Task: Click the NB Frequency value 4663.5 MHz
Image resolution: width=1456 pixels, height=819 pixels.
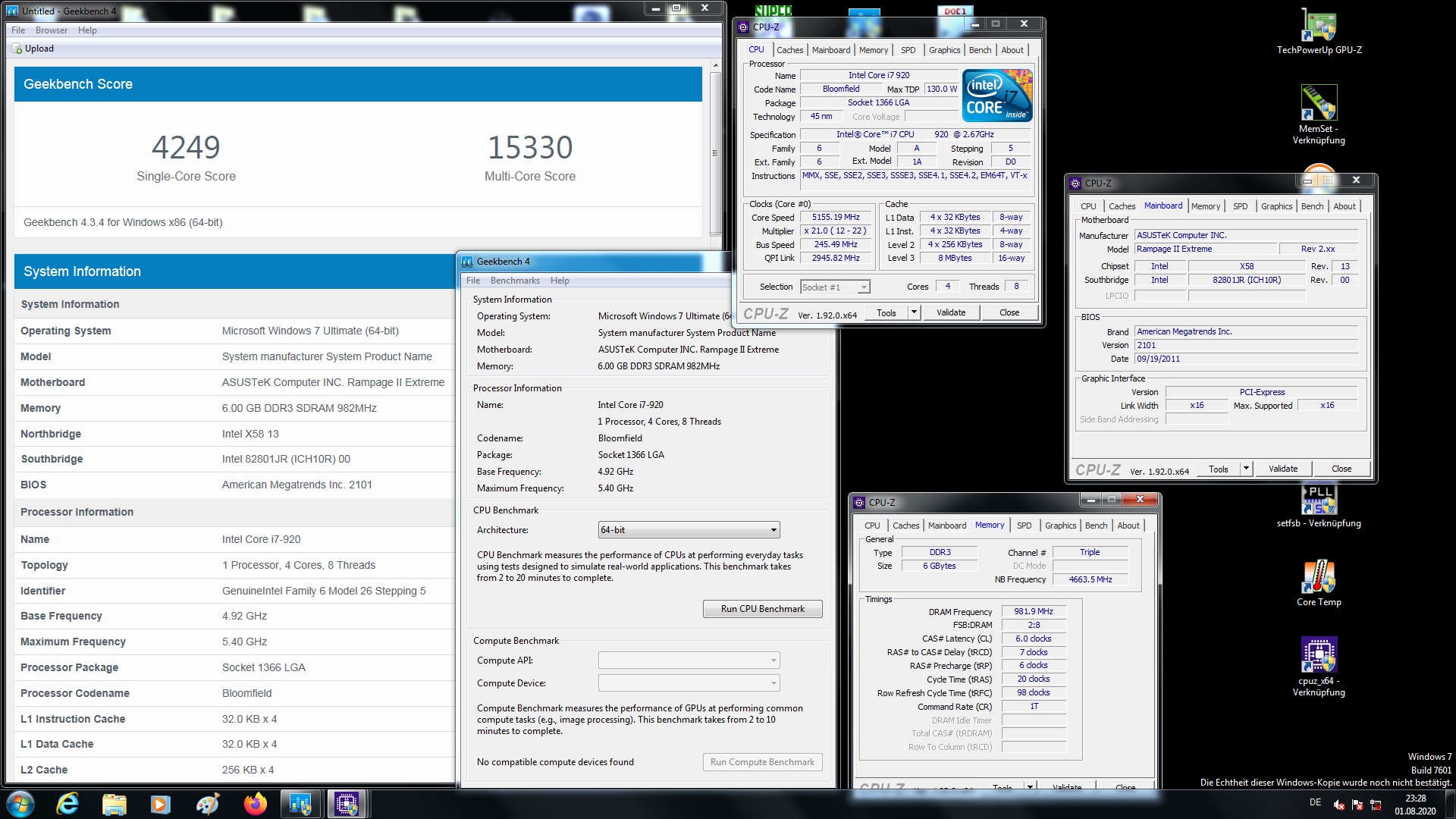Action: [x=1090, y=579]
